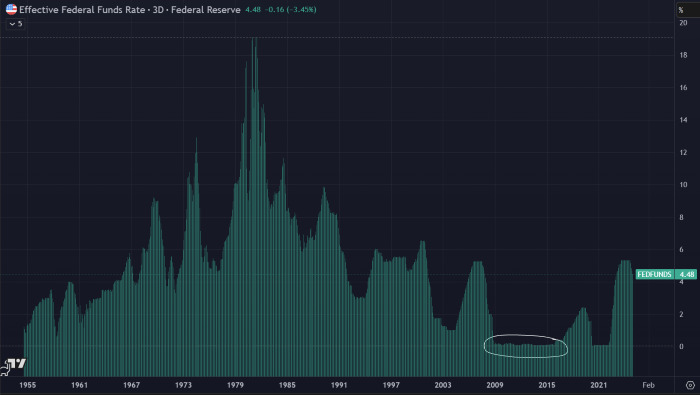
Task: Click the 12 price scale label
Action: [683, 153]
